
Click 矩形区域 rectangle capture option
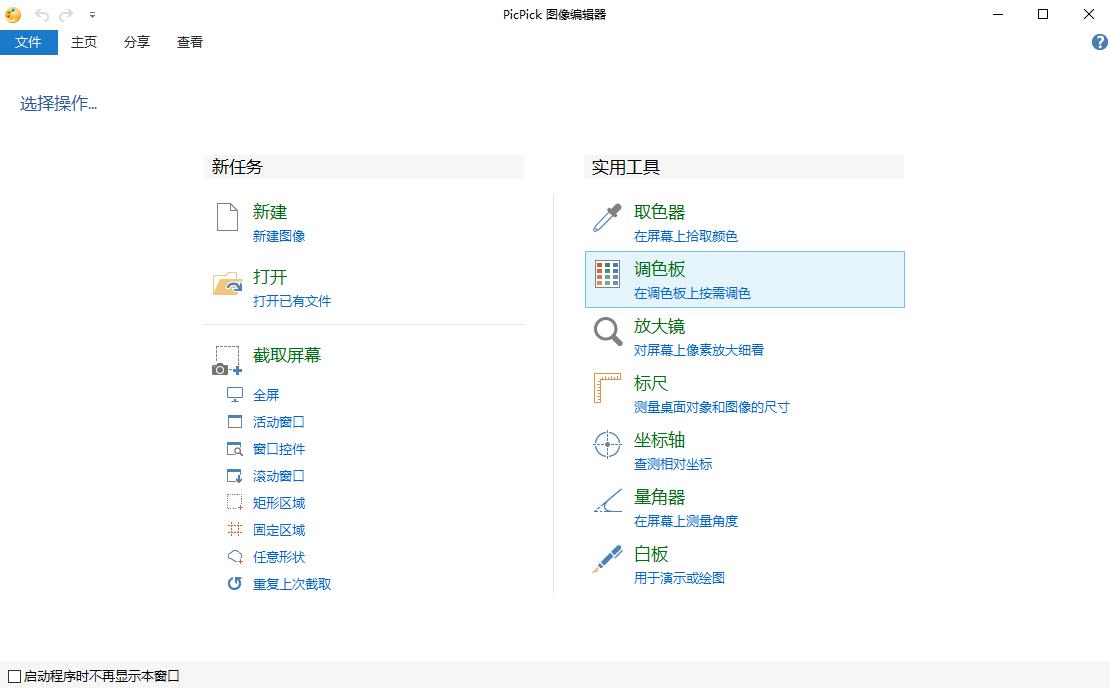[x=278, y=502]
